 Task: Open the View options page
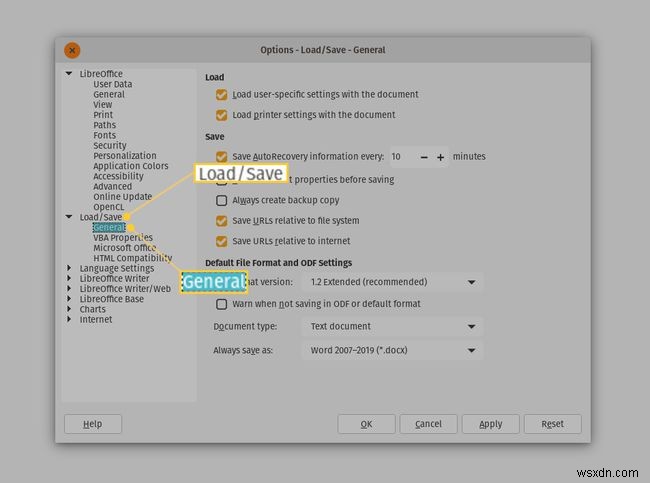102,104
